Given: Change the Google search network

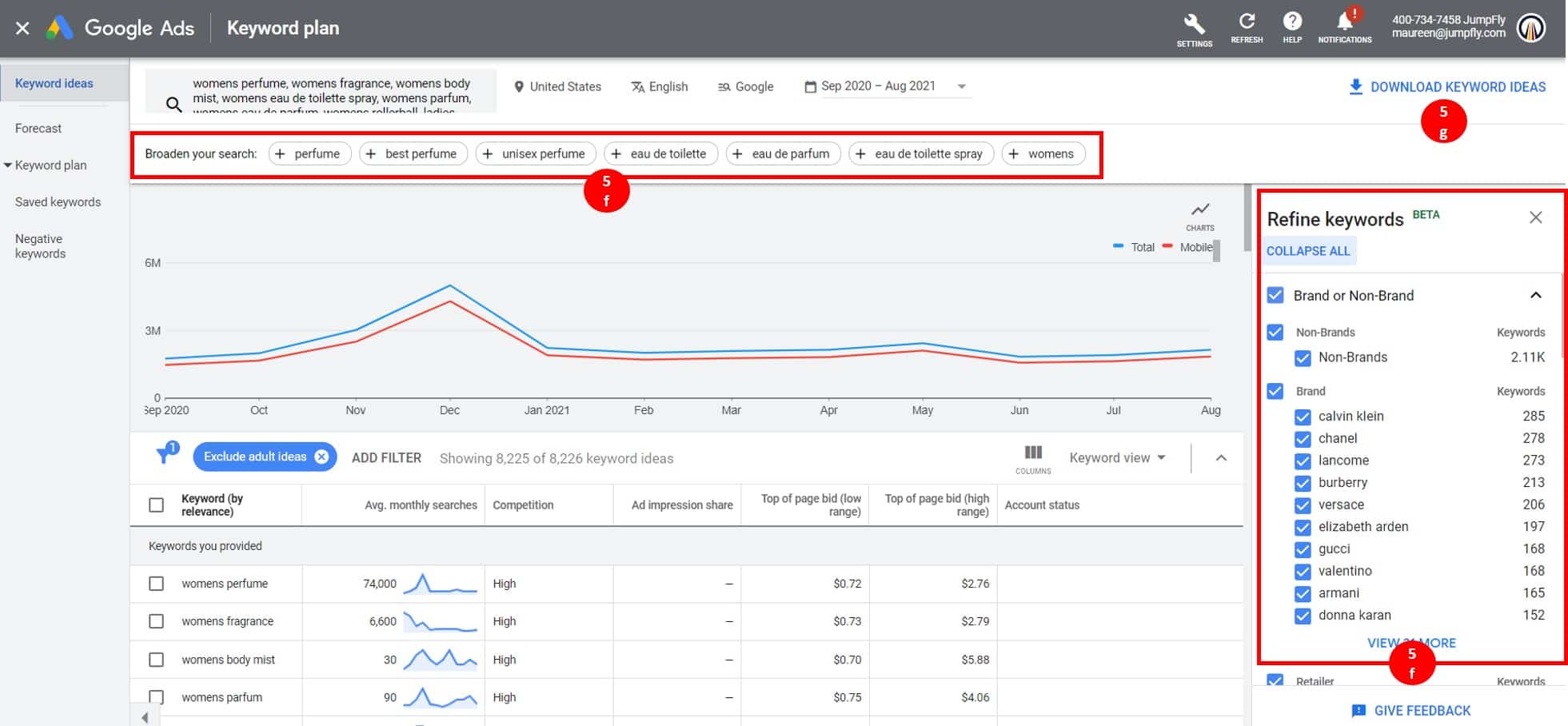Looking at the screenshot, I should (x=745, y=86).
